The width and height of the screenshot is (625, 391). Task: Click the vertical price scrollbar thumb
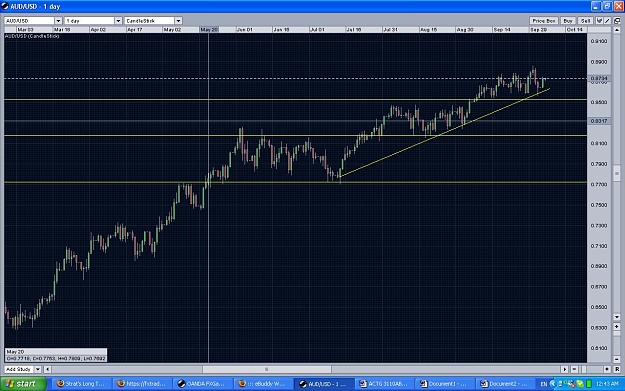point(617,173)
